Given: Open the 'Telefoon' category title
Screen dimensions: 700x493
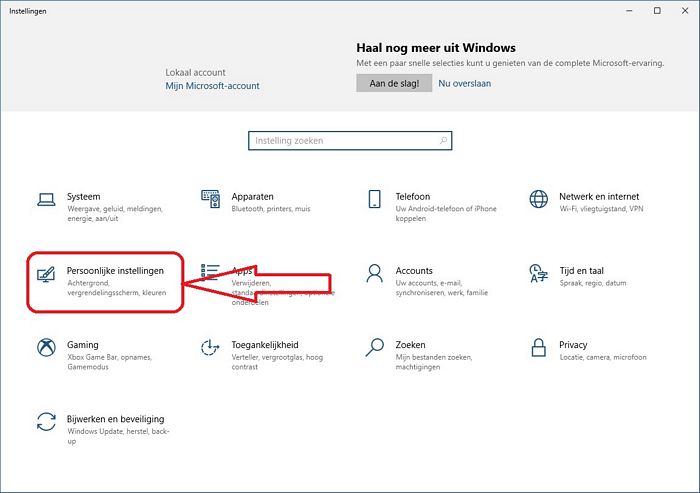Looking at the screenshot, I should (x=412, y=196).
